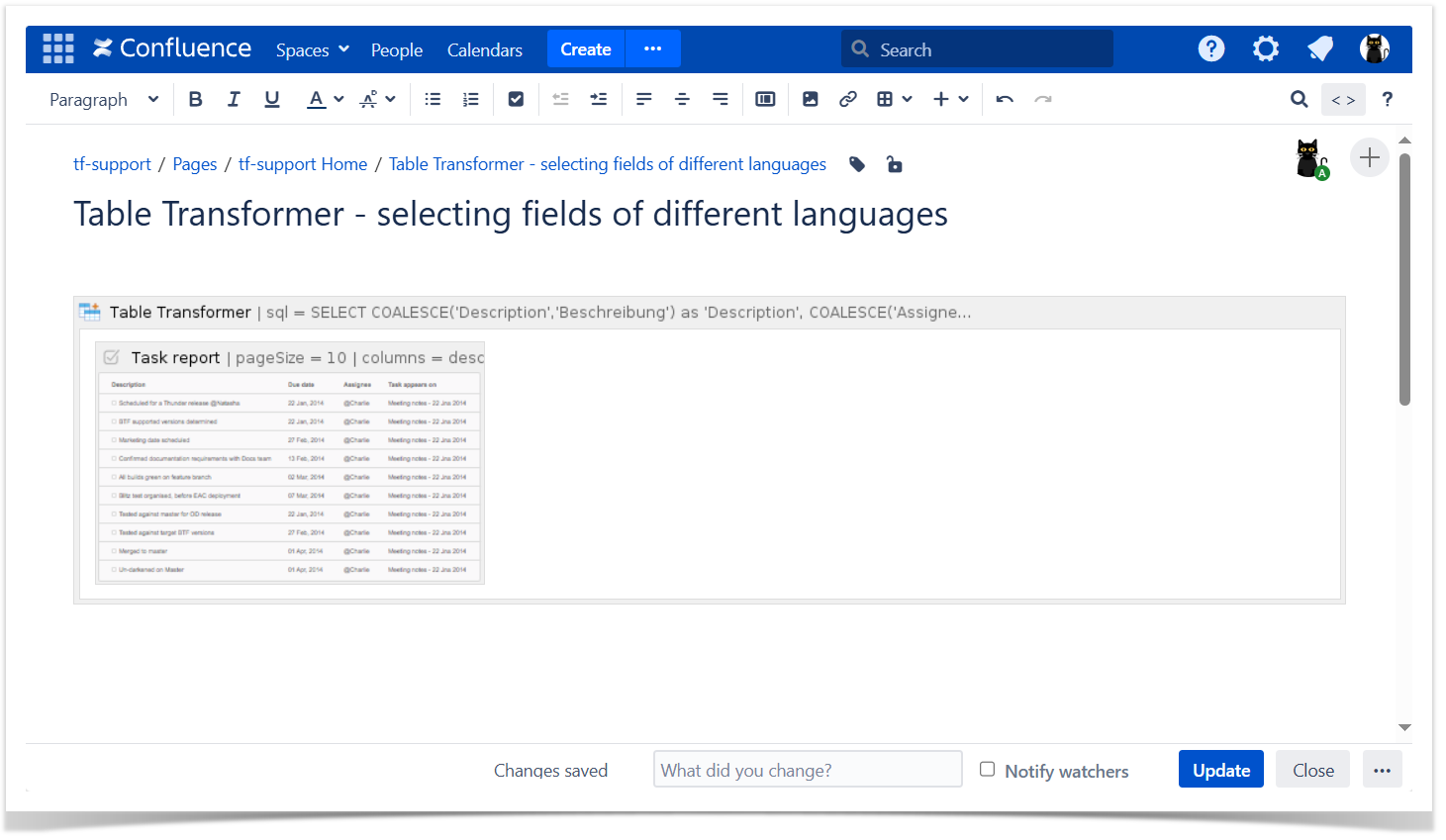This screenshot has height=840, width=1446.
Task: Open page labels tag icon
Action: [857, 164]
